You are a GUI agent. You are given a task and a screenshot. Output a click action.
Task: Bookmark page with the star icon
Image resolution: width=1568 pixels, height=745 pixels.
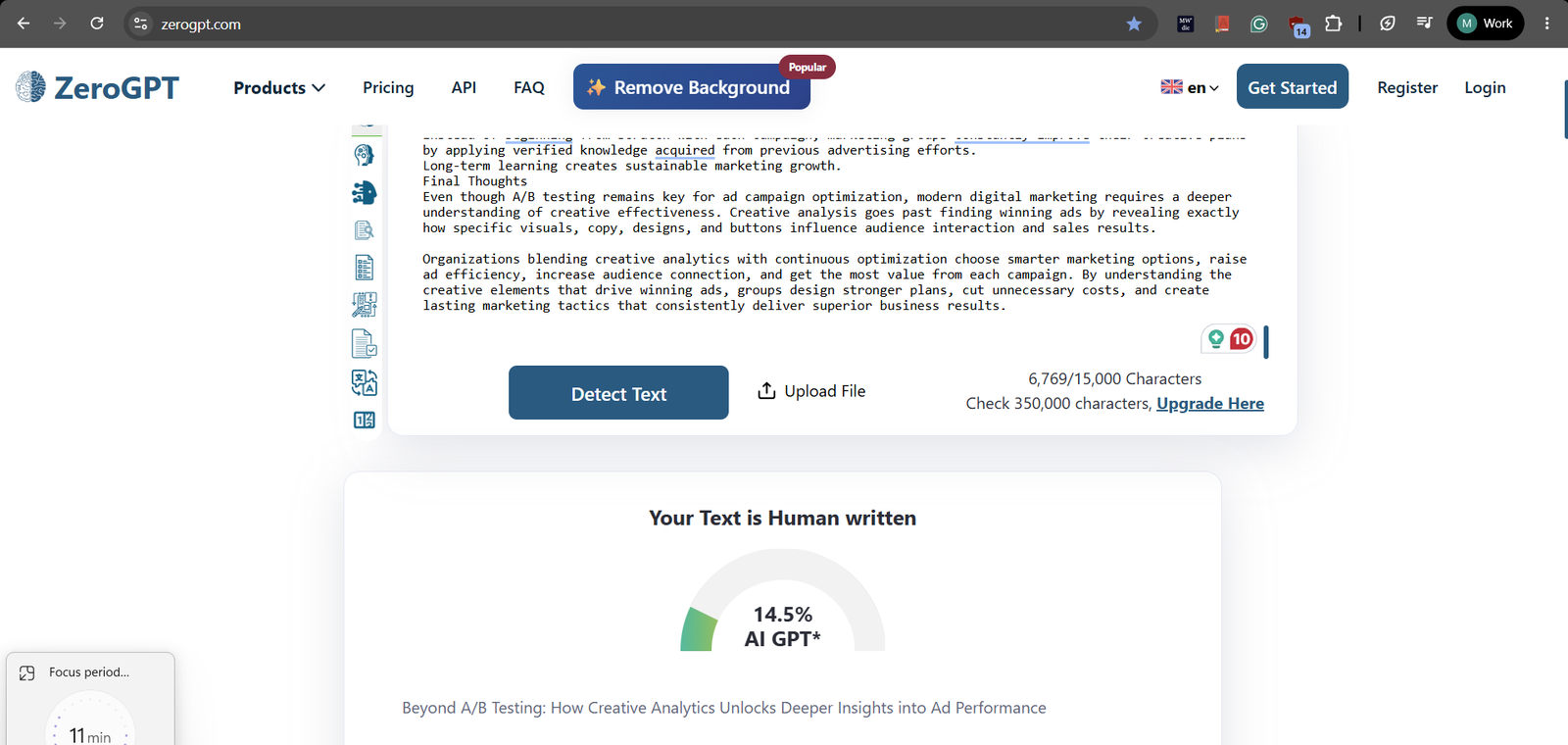click(1134, 24)
